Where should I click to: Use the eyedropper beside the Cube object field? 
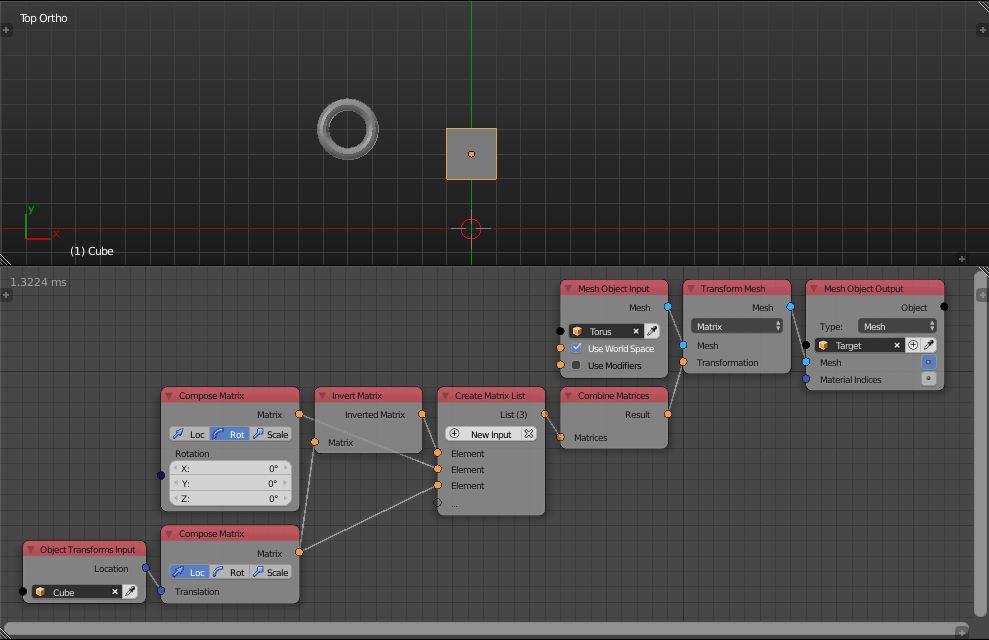tap(131, 591)
